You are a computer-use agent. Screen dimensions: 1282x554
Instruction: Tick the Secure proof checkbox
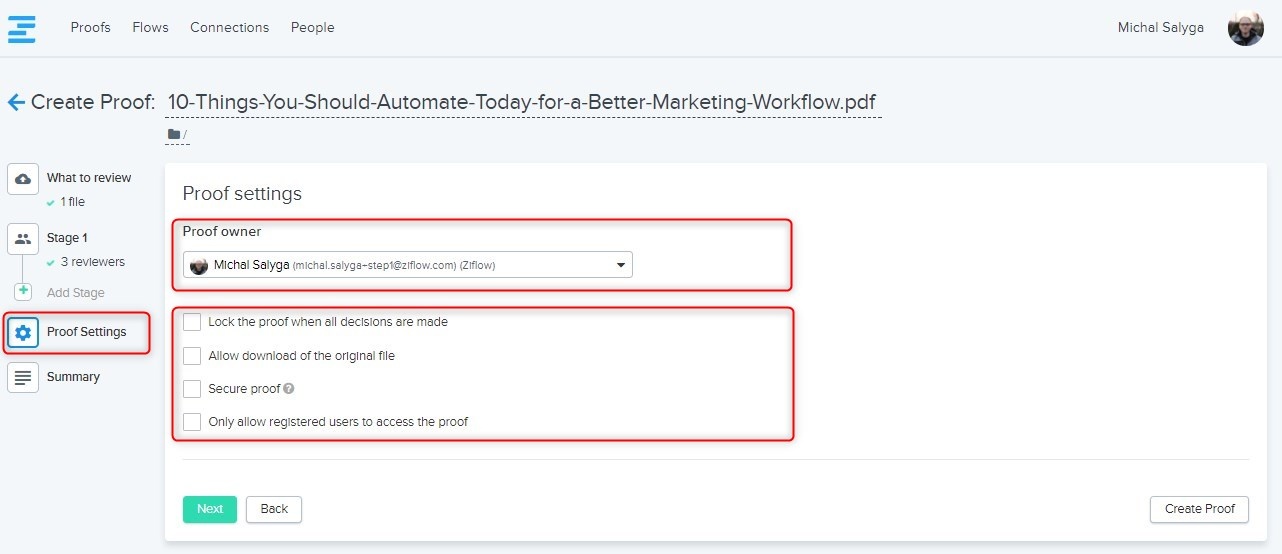[x=192, y=389]
